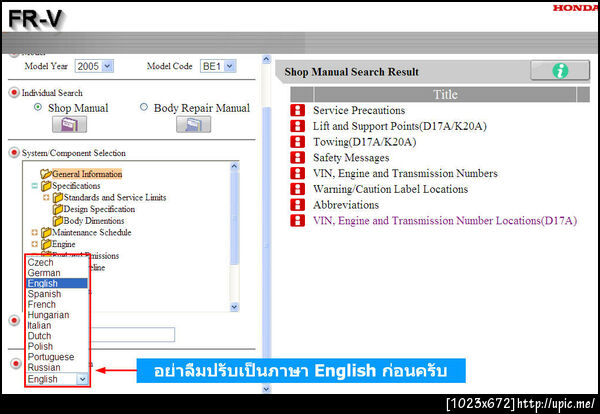
Task: Select the Shop Manual radio button
Action: click(38, 107)
